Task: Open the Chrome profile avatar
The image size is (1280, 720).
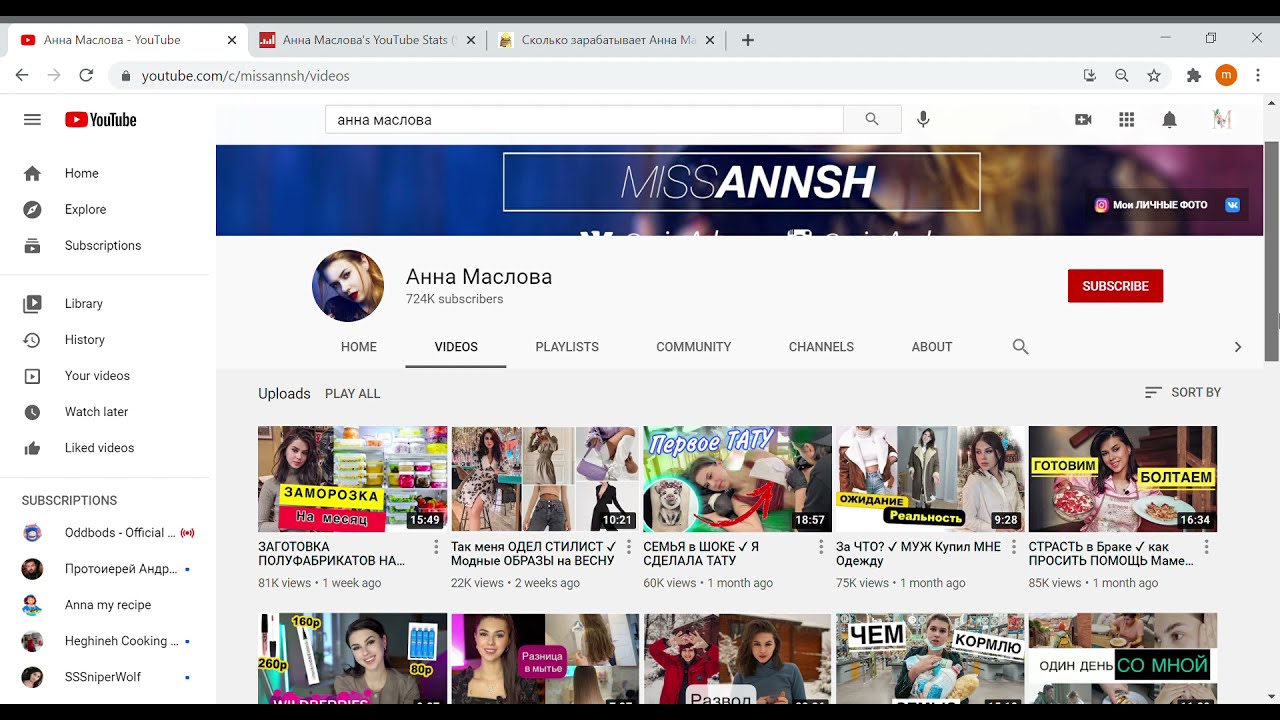Action: tap(1226, 75)
